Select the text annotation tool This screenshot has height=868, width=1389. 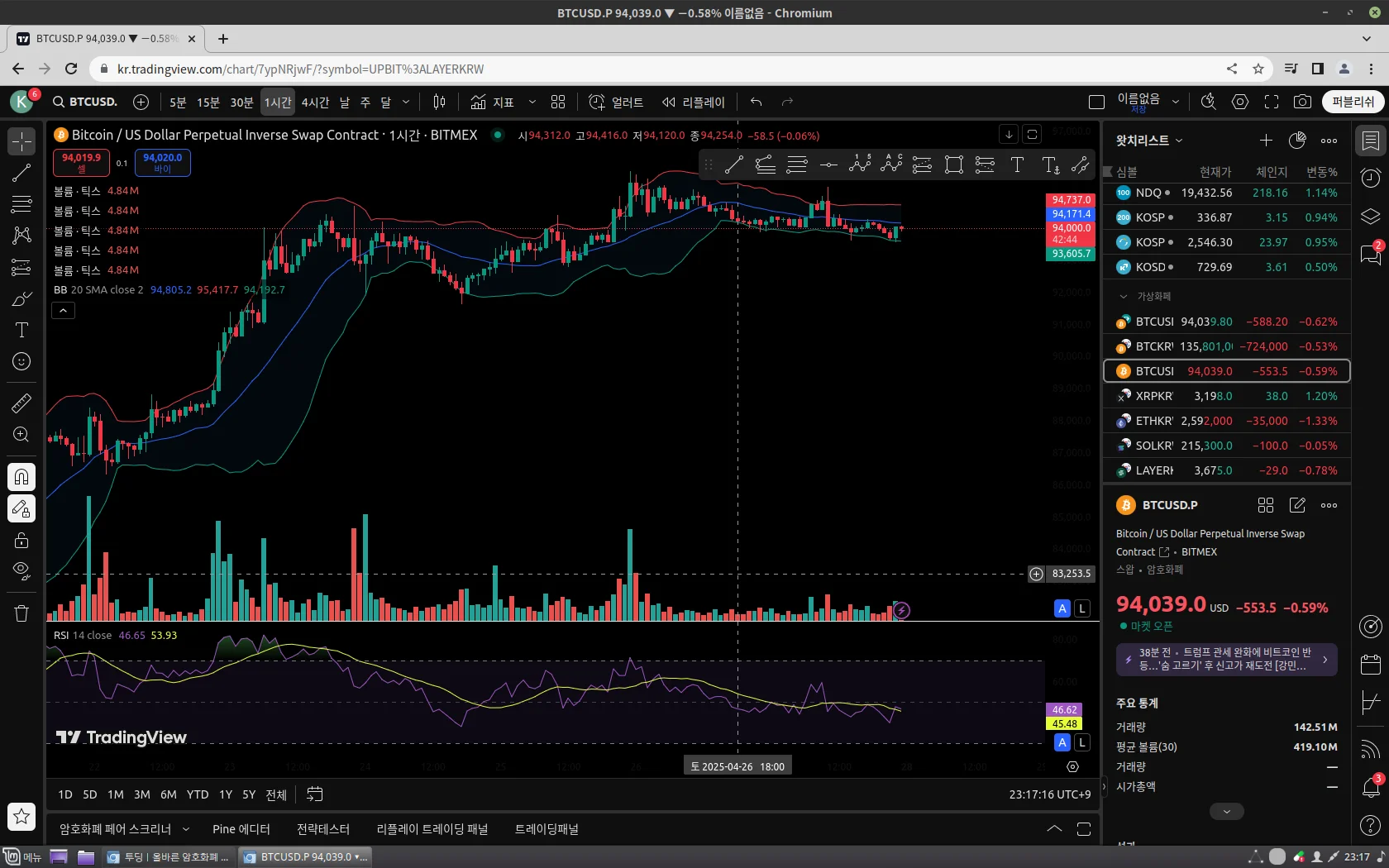coord(21,330)
